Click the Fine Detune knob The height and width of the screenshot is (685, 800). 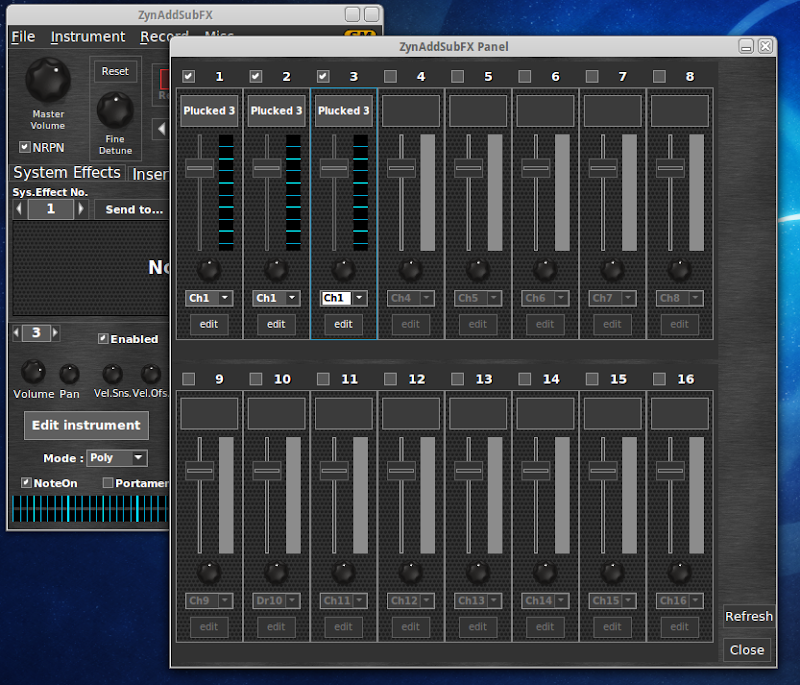115,109
